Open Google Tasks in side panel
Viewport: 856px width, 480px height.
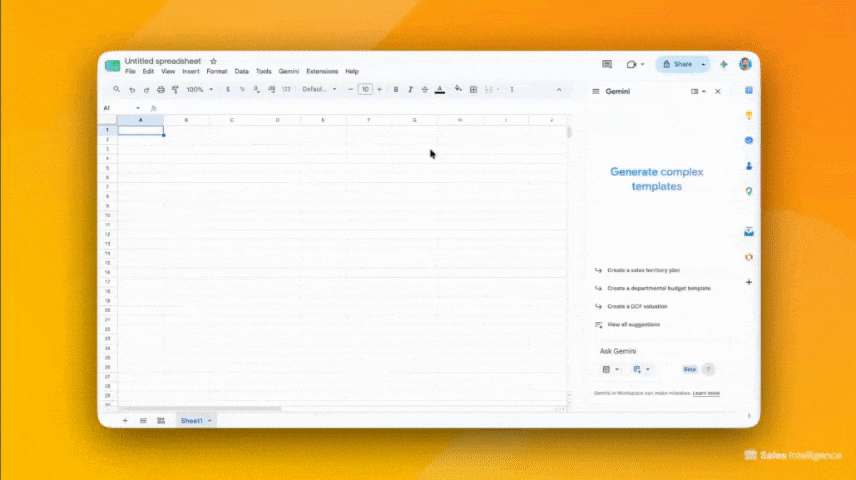749,140
